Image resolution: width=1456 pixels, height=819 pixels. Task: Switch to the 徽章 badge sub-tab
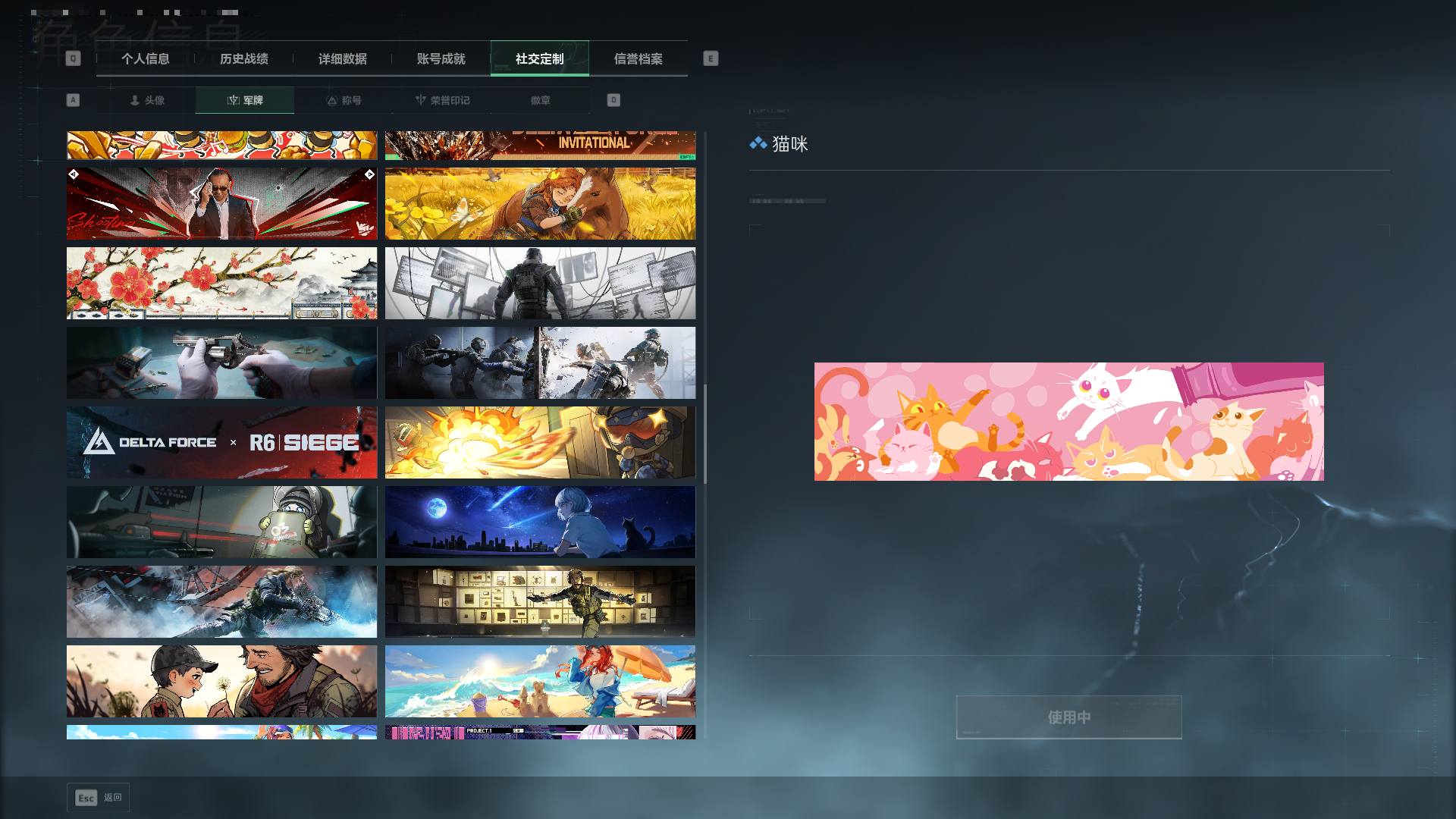pos(541,100)
